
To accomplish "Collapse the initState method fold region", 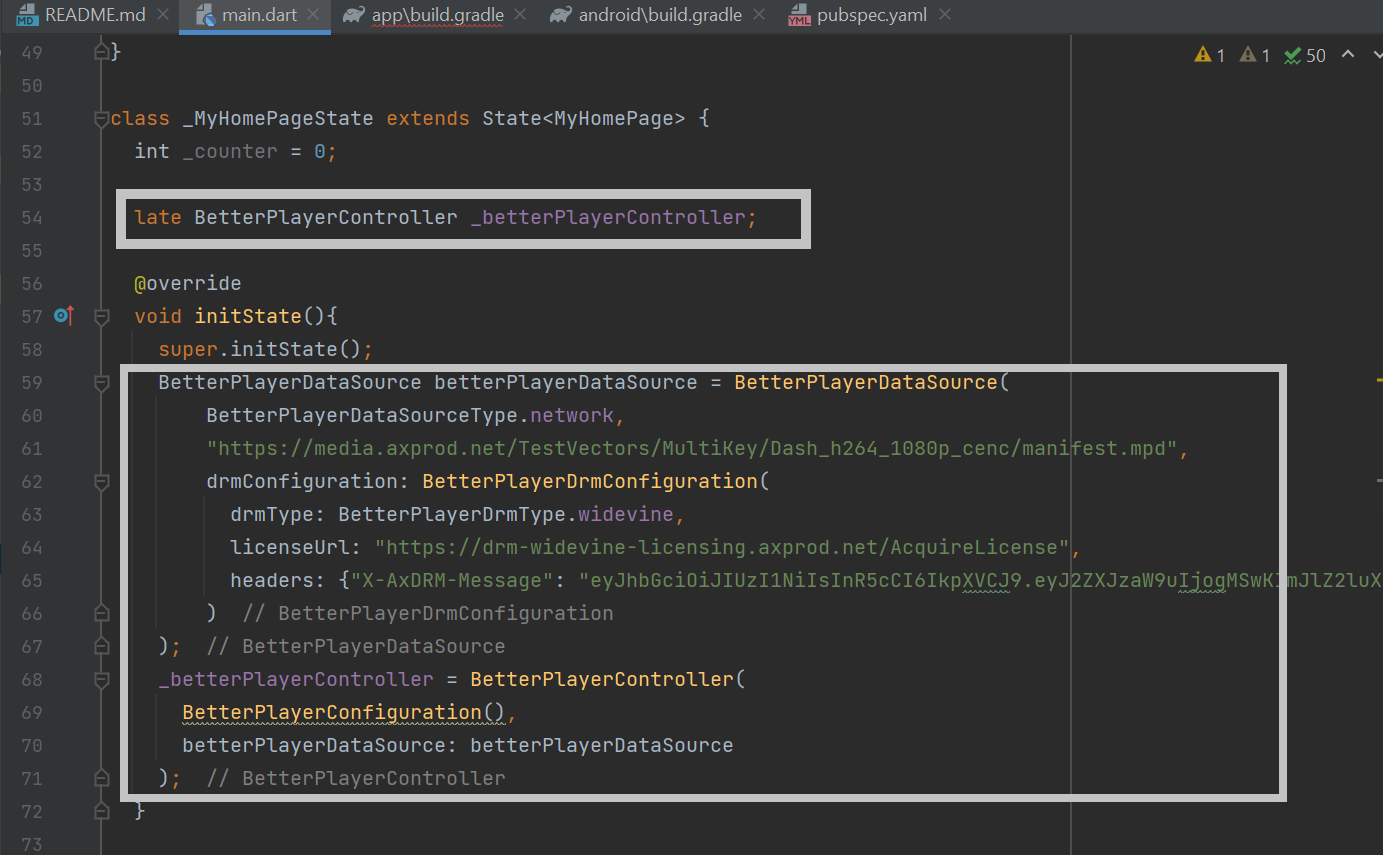I will coord(100,316).
